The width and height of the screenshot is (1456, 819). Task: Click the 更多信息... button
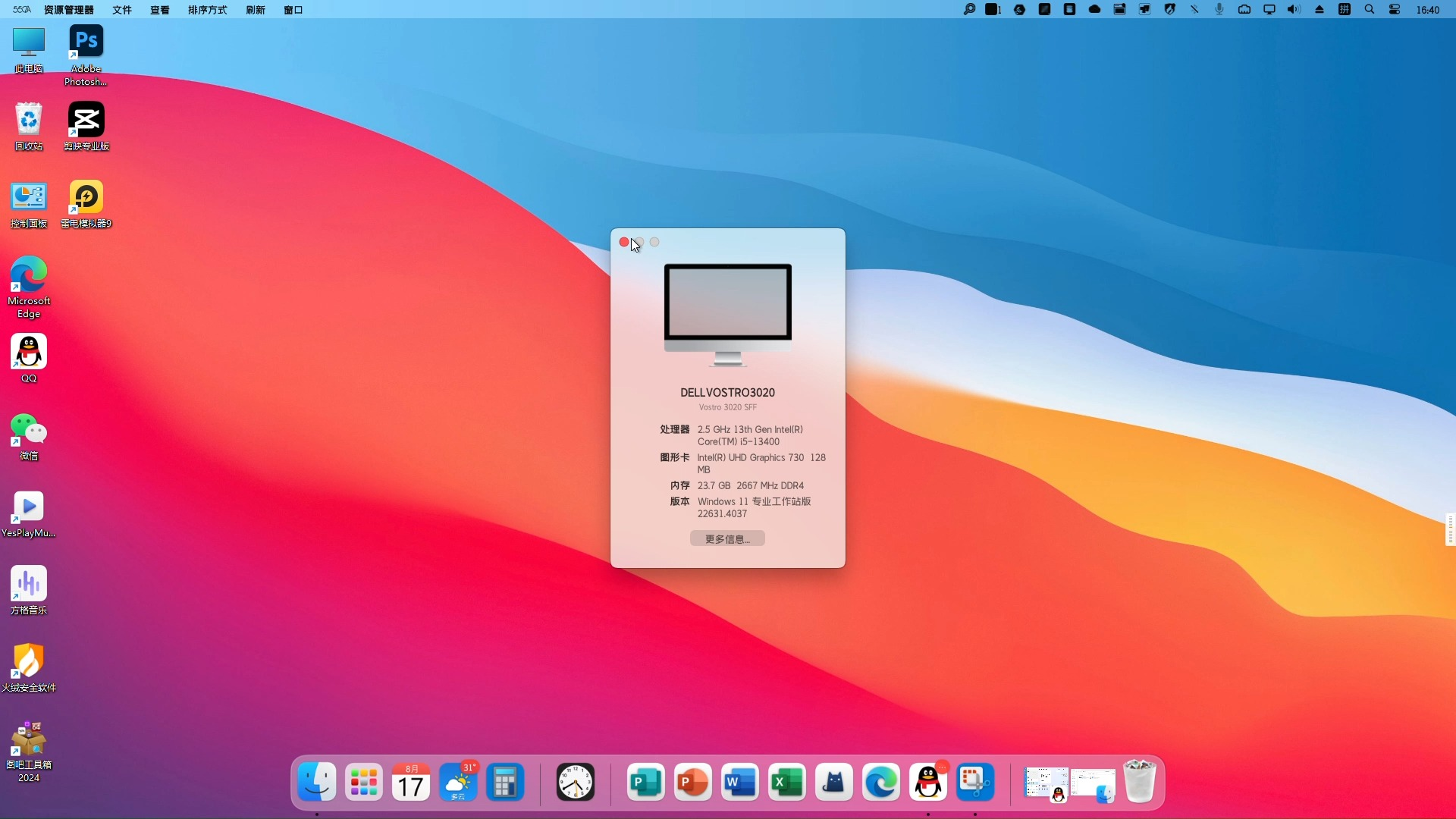click(x=727, y=538)
